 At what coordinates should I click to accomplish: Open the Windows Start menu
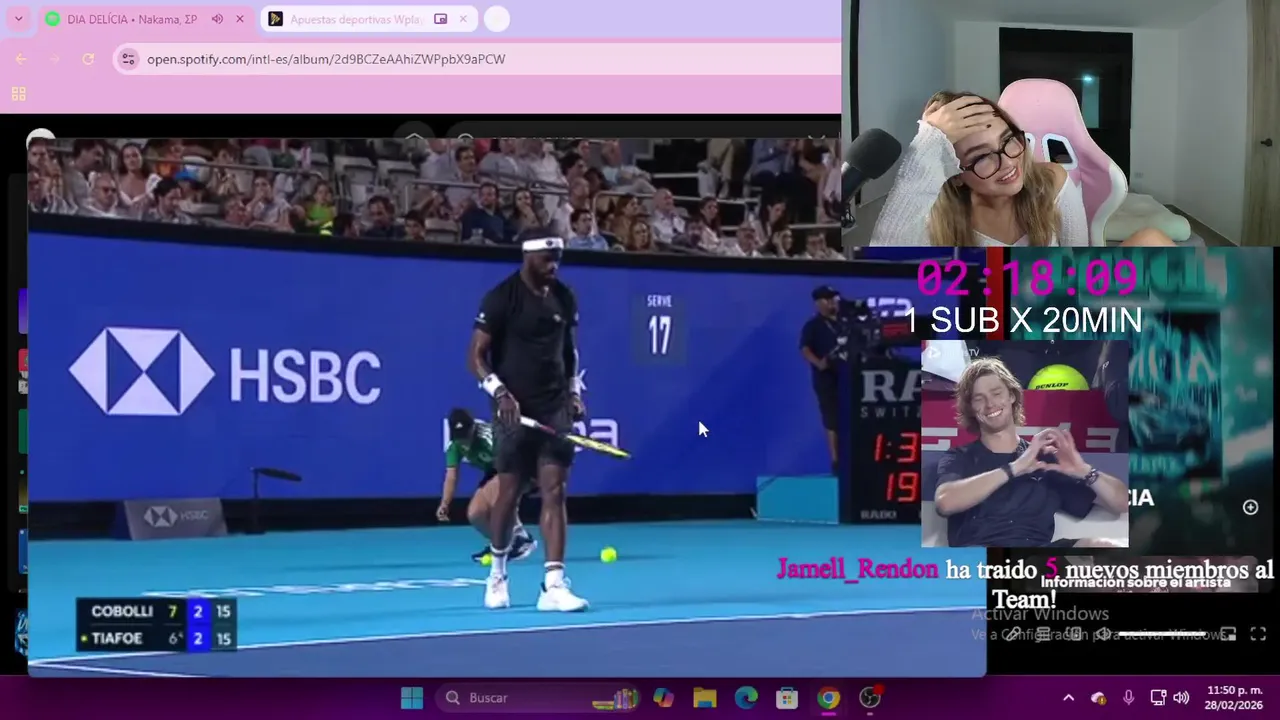tap(412, 698)
